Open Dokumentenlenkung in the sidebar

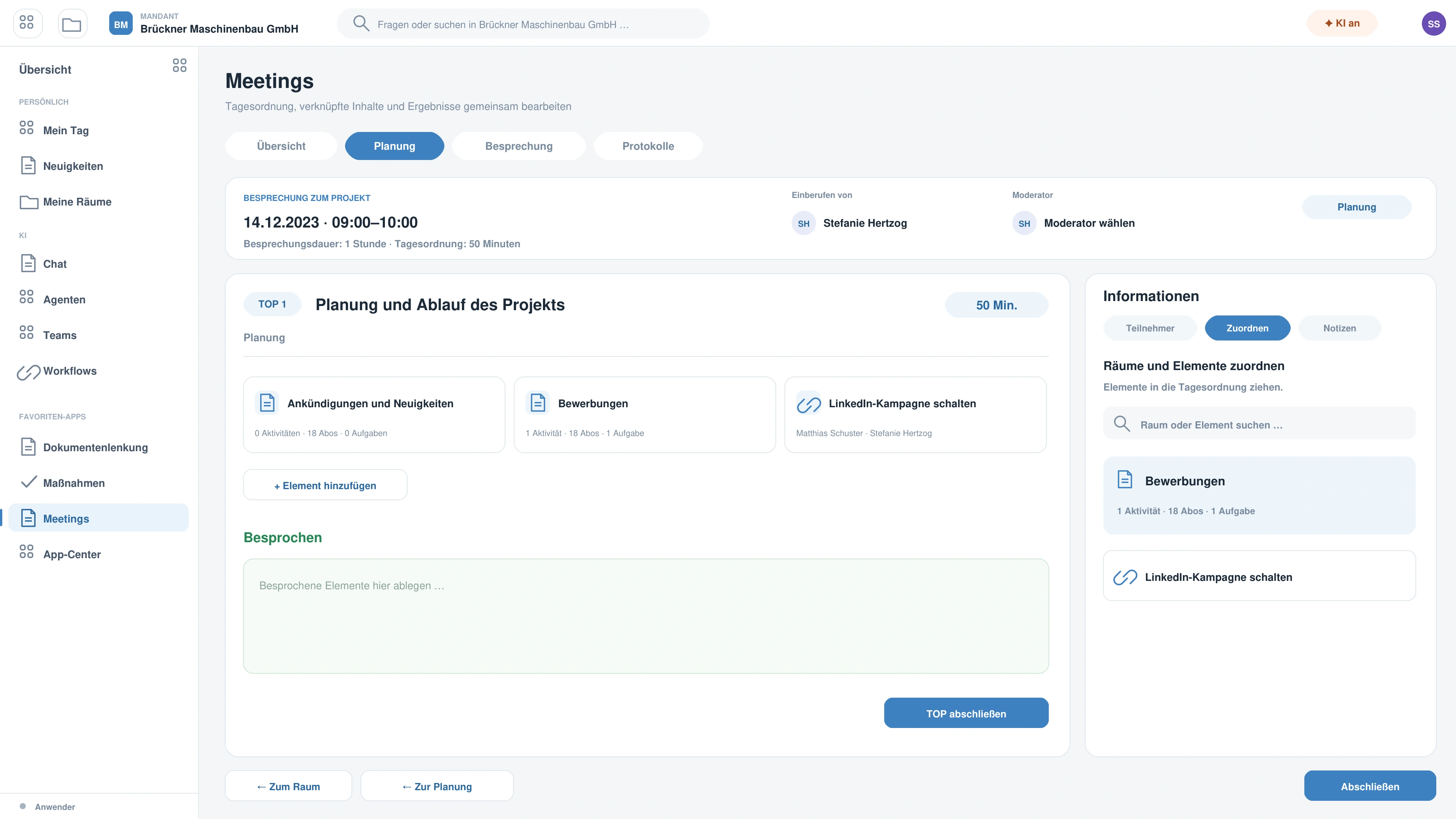click(x=98, y=447)
